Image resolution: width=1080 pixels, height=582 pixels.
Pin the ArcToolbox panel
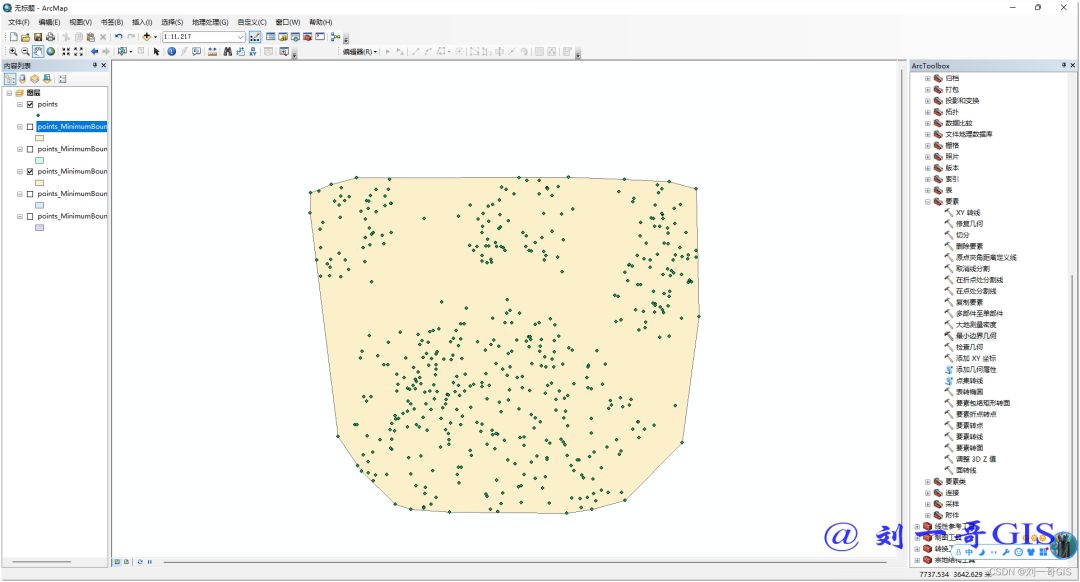click(1063, 65)
